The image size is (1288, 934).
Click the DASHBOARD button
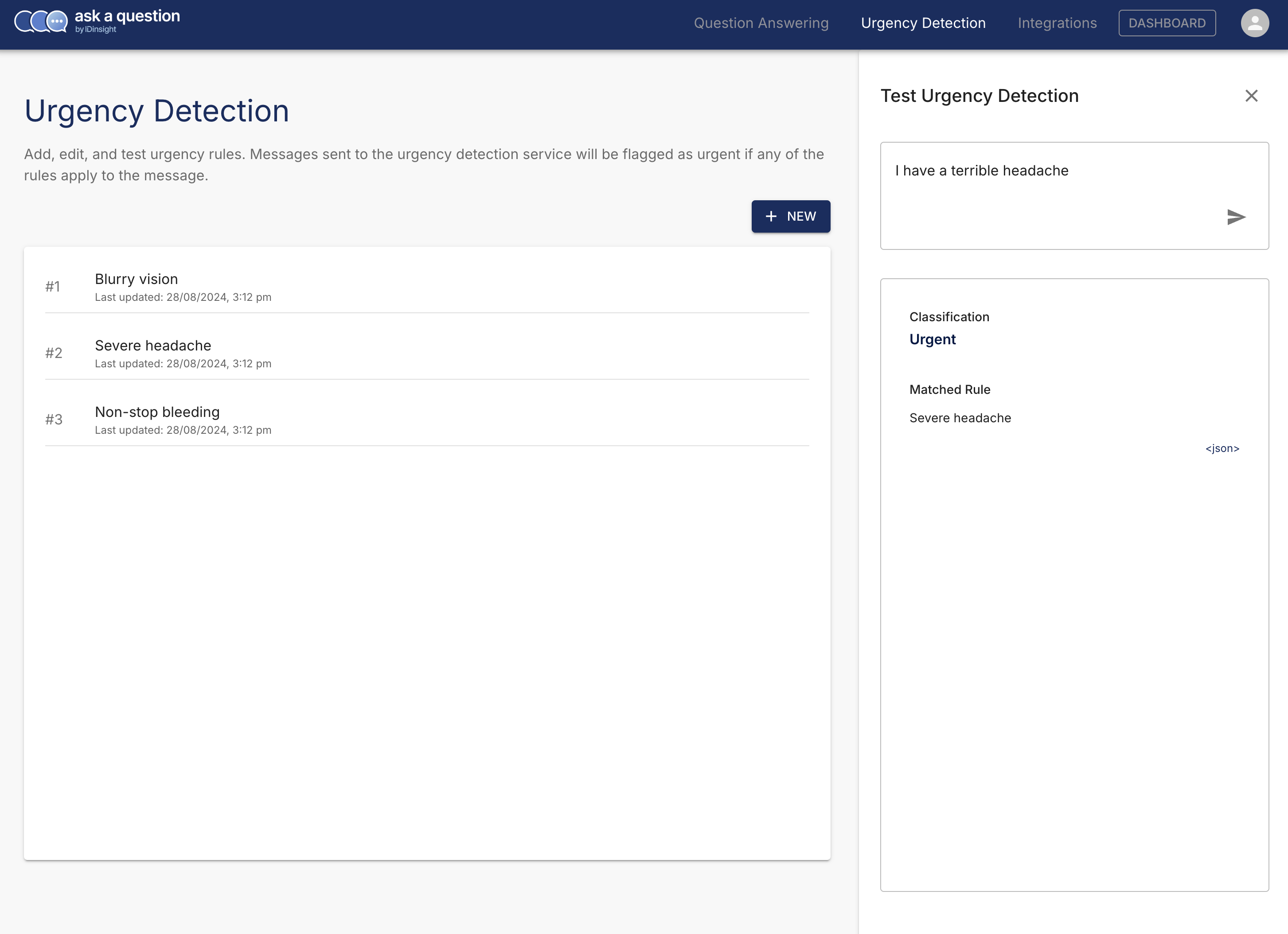1167,23
